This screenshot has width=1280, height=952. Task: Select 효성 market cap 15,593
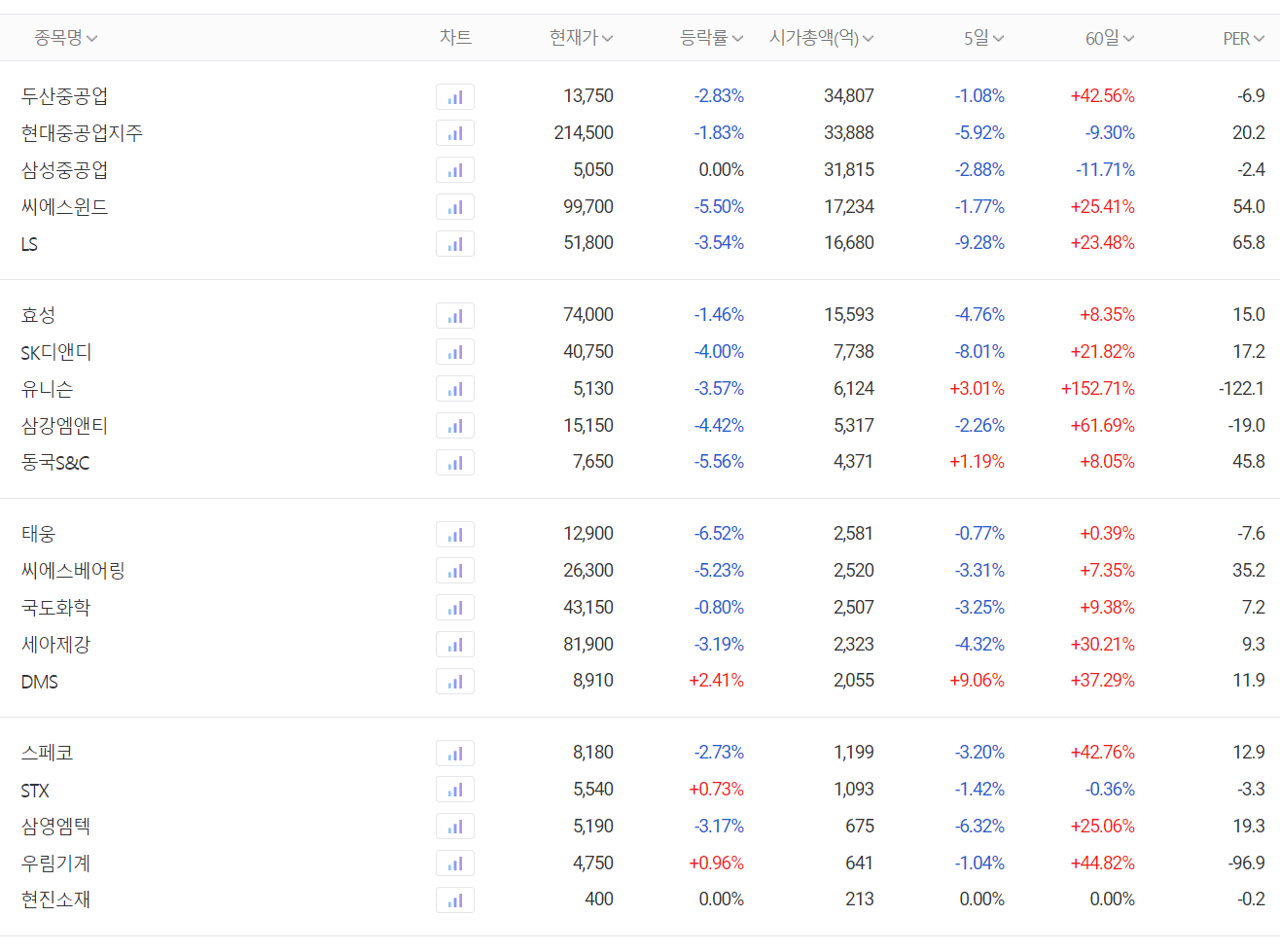tap(849, 315)
